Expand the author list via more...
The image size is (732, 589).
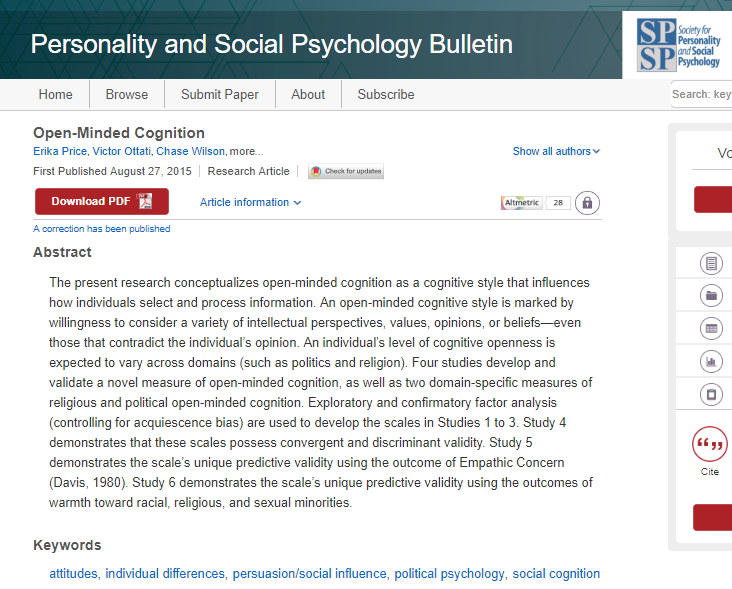click(x=246, y=151)
